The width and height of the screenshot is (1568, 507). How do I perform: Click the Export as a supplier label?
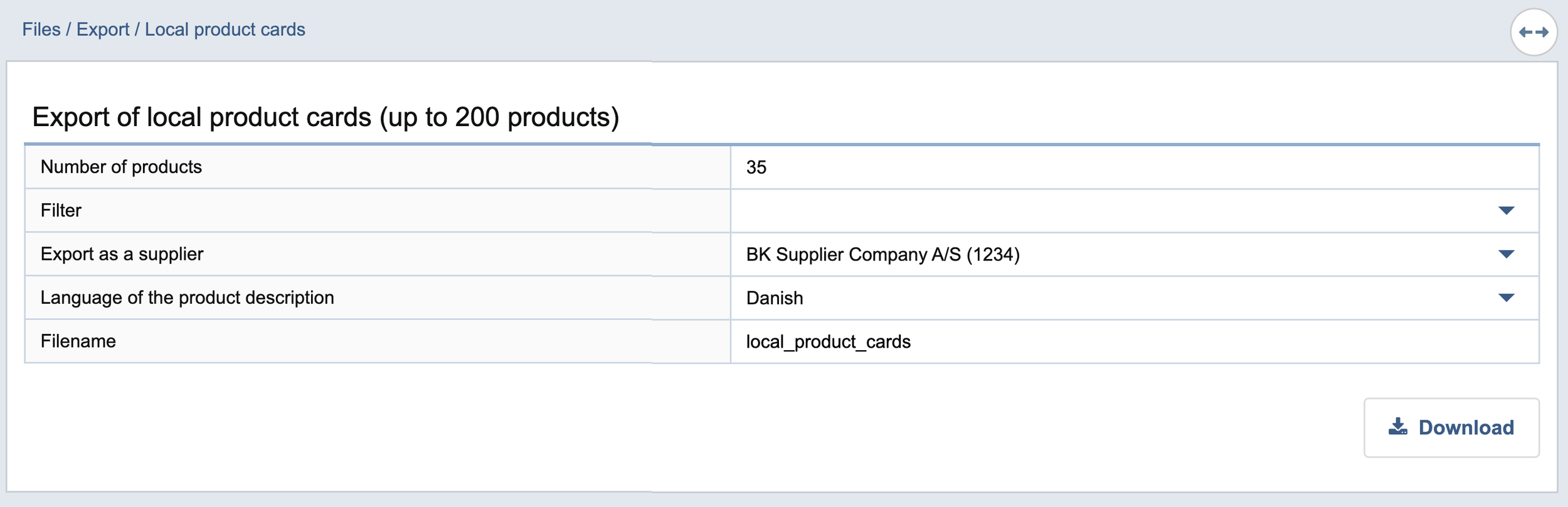click(x=122, y=254)
